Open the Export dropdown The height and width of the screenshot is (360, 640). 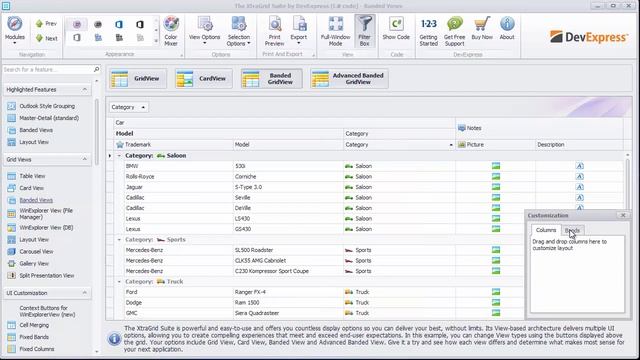click(299, 31)
